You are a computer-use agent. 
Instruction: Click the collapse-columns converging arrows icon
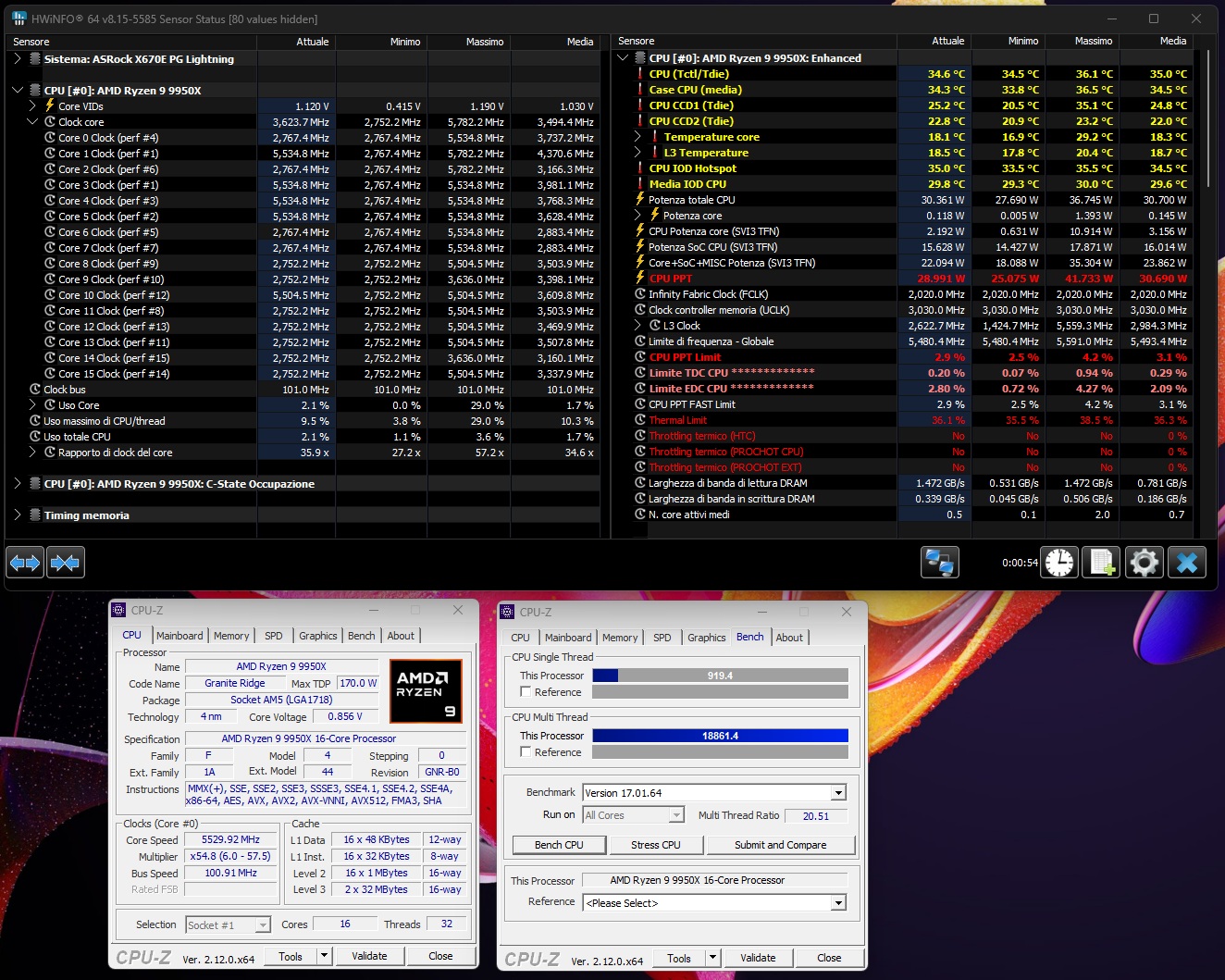pos(66,562)
